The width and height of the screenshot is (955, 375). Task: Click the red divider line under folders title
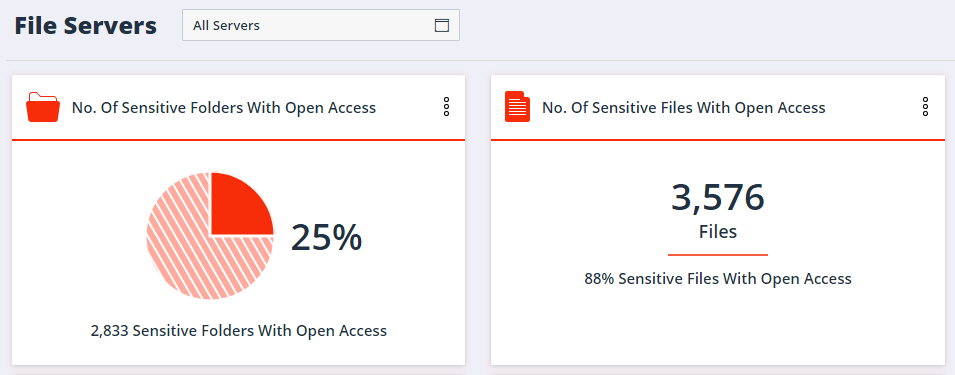click(239, 140)
